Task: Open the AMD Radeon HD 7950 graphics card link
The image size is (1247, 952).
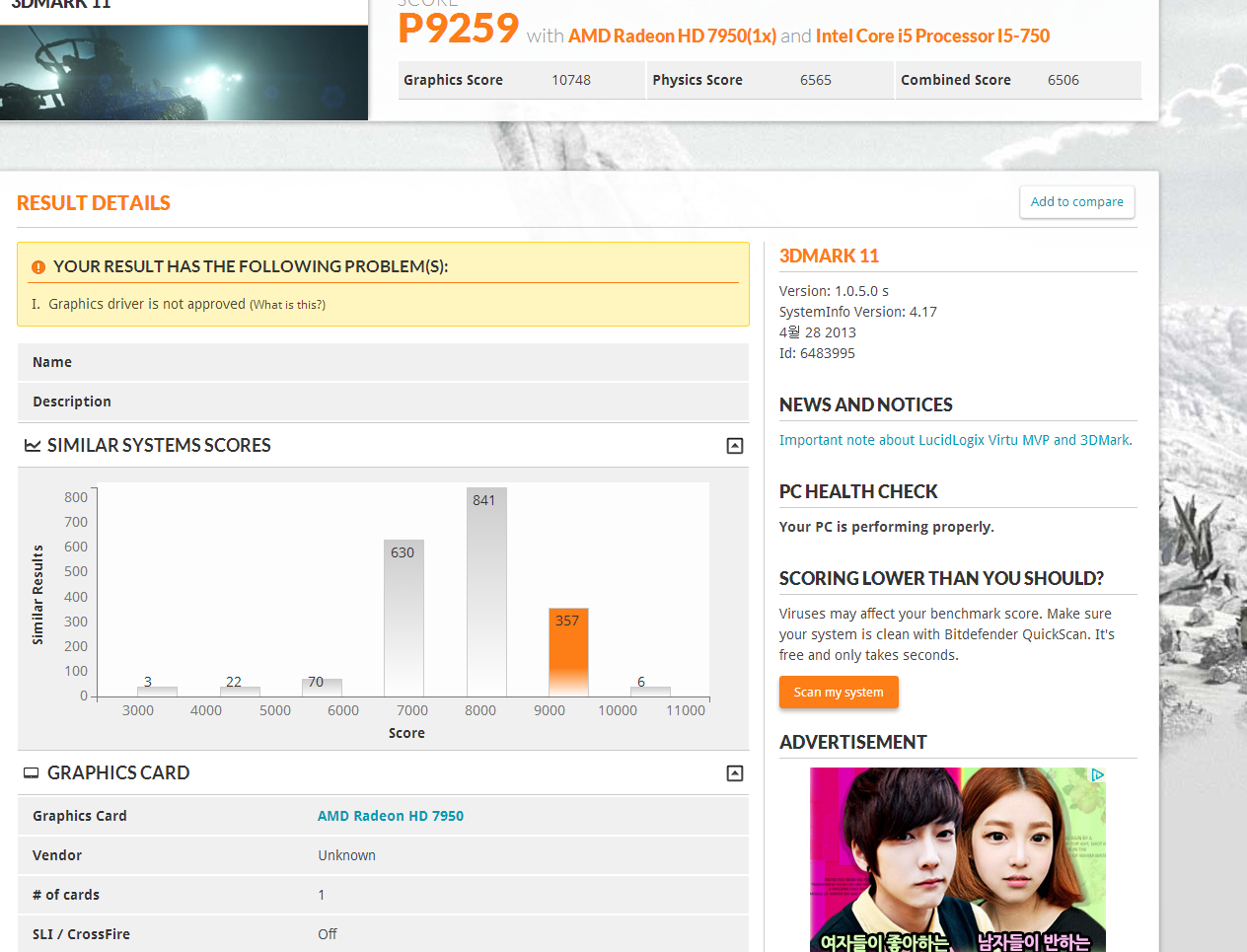Action: coord(391,816)
